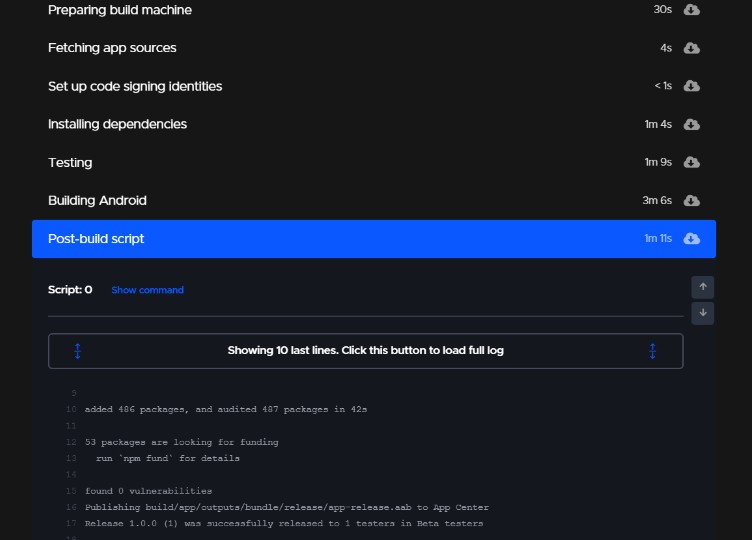The width and height of the screenshot is (752, 540).
Task: Click left expand arrows in load-log bar
Action: (78, 351)
